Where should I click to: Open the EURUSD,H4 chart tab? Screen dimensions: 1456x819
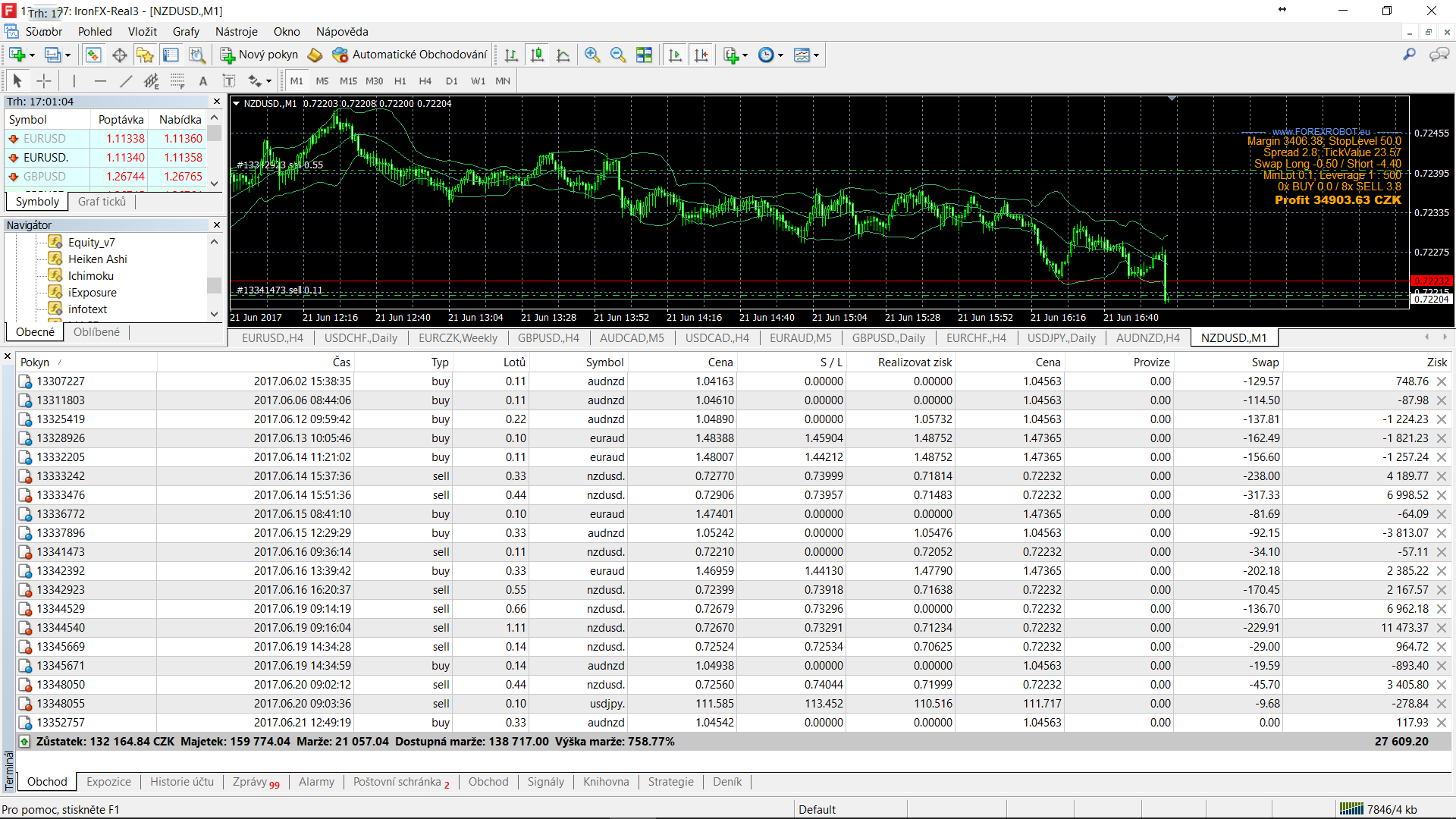(272, 338)
